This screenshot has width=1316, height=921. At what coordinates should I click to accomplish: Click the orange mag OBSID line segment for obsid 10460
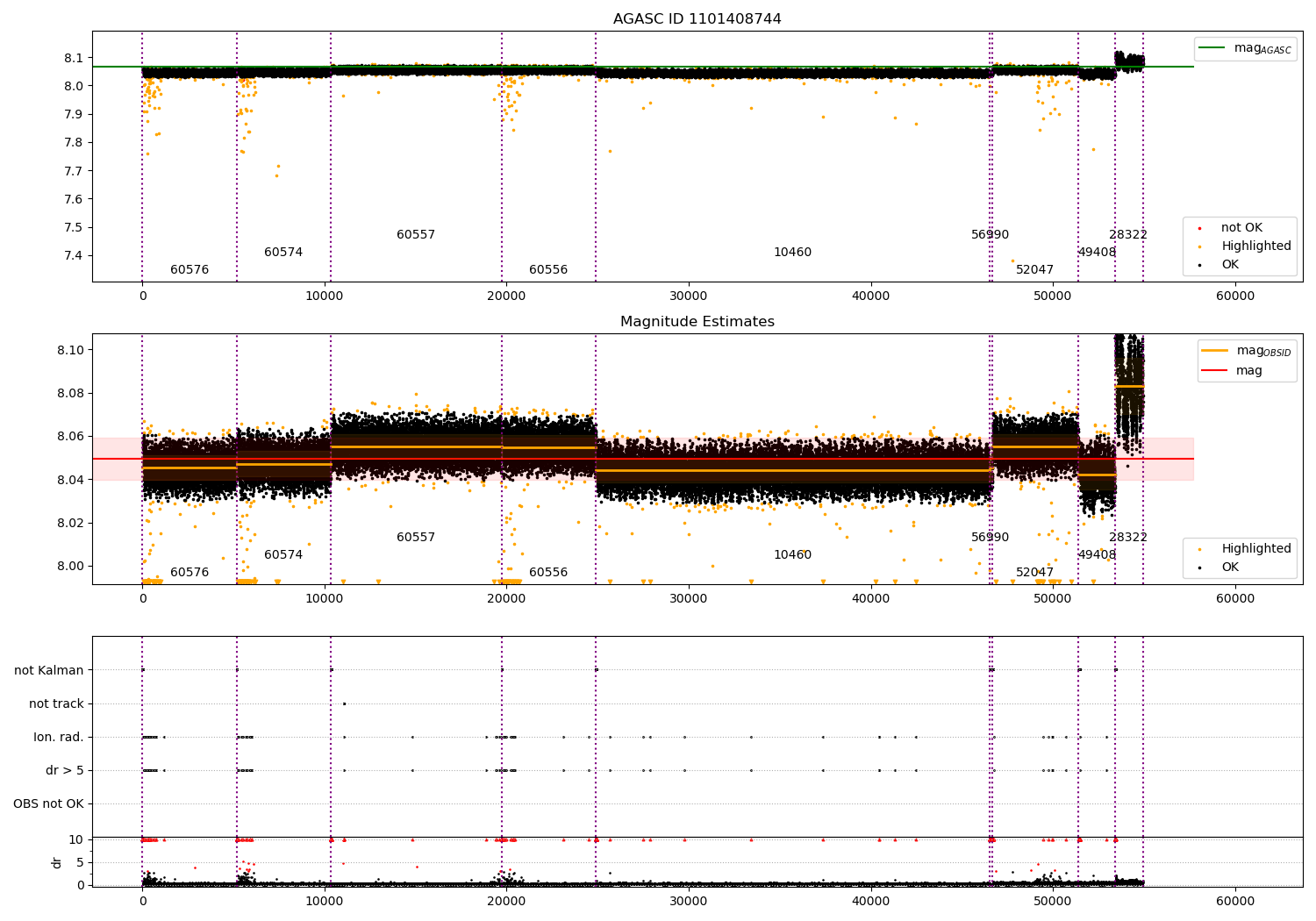[793, 470]
